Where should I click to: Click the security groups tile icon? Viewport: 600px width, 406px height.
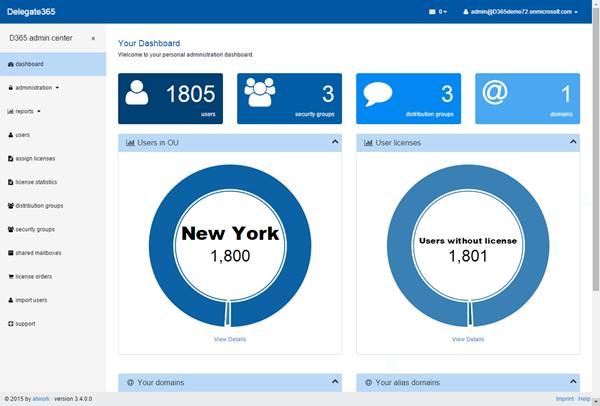(x=259, y=93)
